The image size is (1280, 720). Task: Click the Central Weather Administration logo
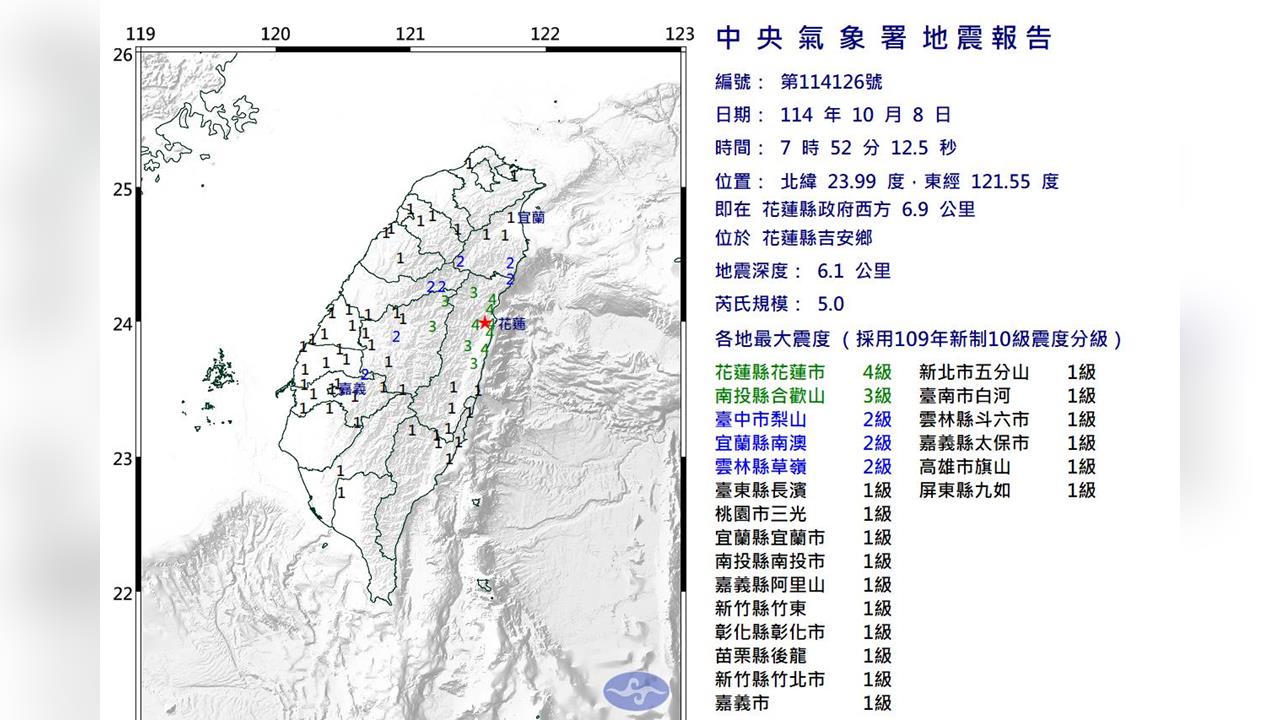[636, 690]
